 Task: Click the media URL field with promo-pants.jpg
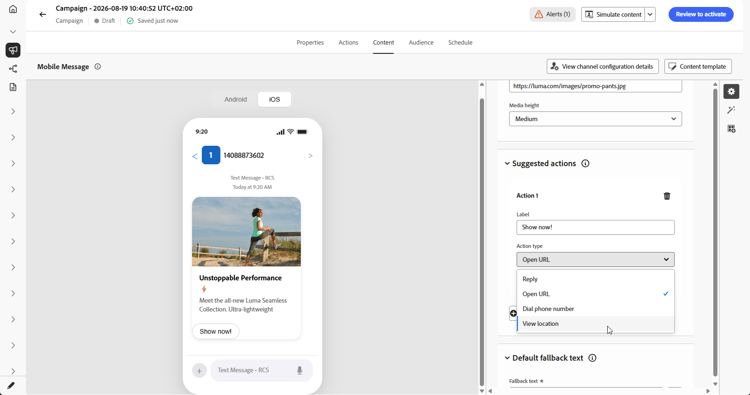pyautogui.click(x=595, y=86)
